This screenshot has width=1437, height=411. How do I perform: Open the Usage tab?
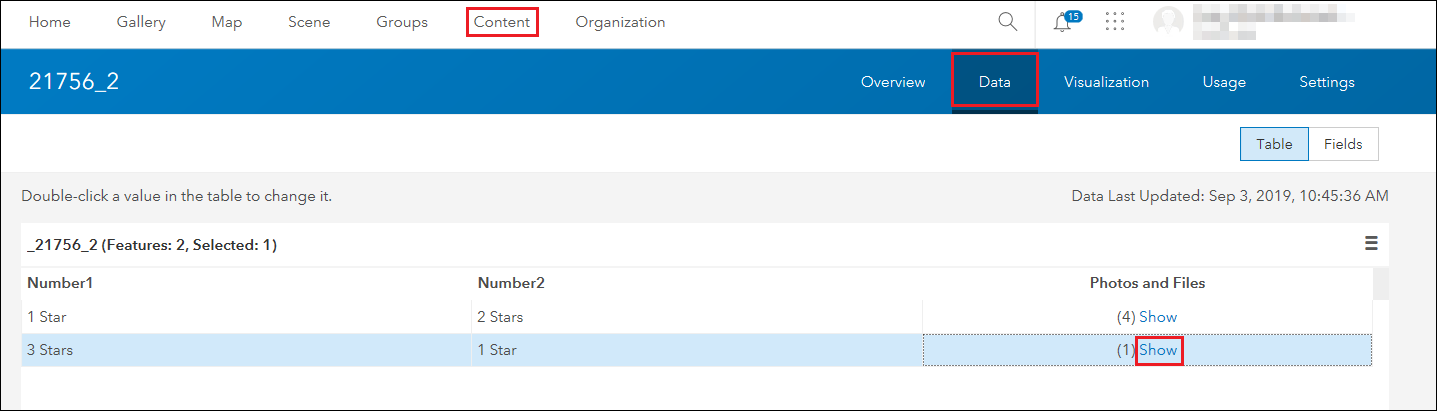[1224, 82]
